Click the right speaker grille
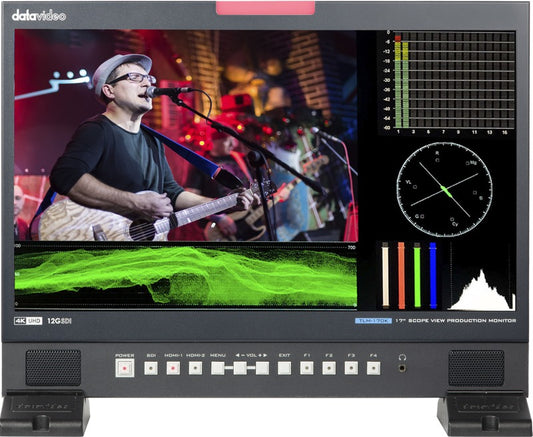This screenshot has height=437, width=533. 476,368
